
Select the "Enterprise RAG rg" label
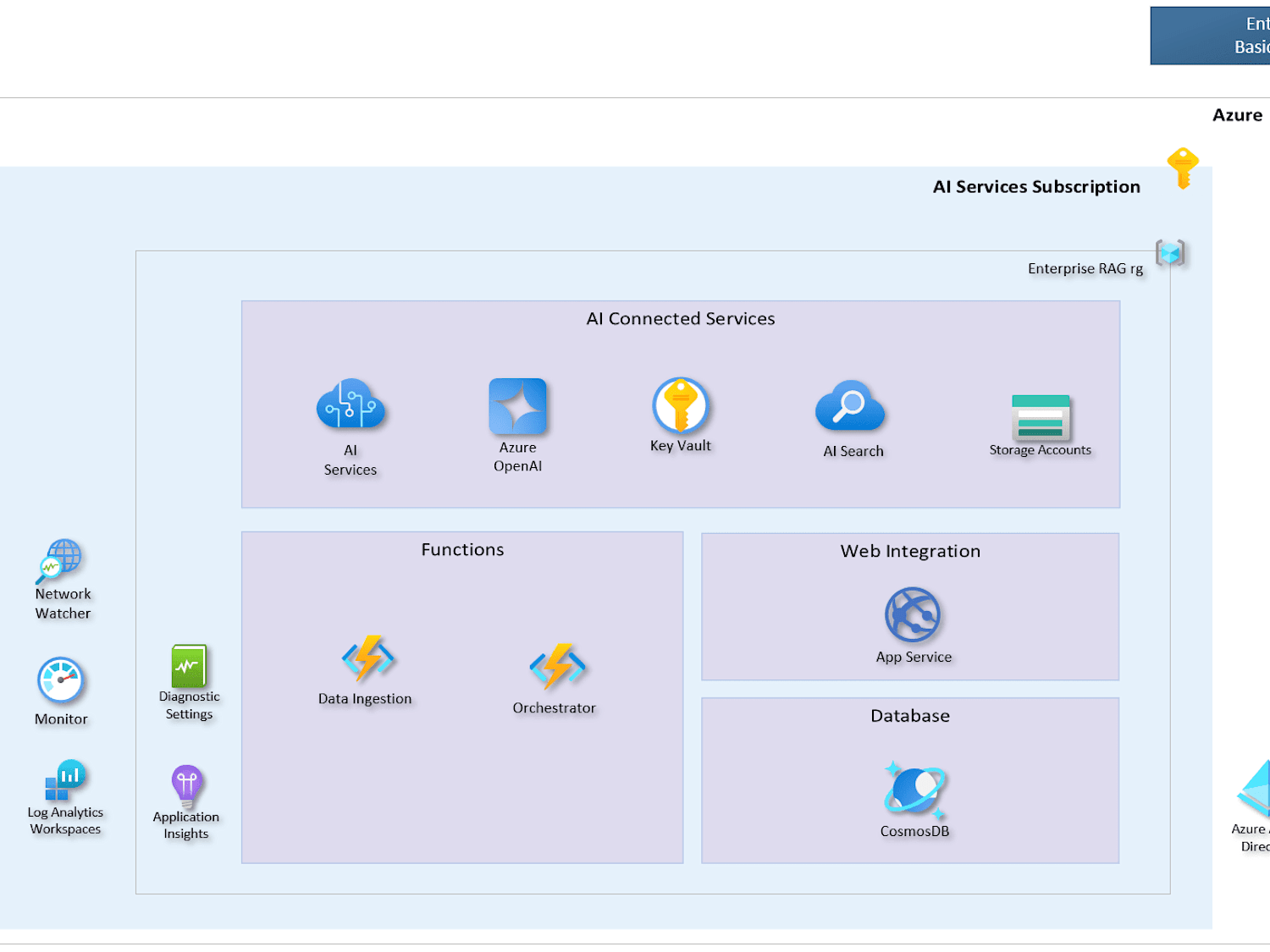point(1085,269)
